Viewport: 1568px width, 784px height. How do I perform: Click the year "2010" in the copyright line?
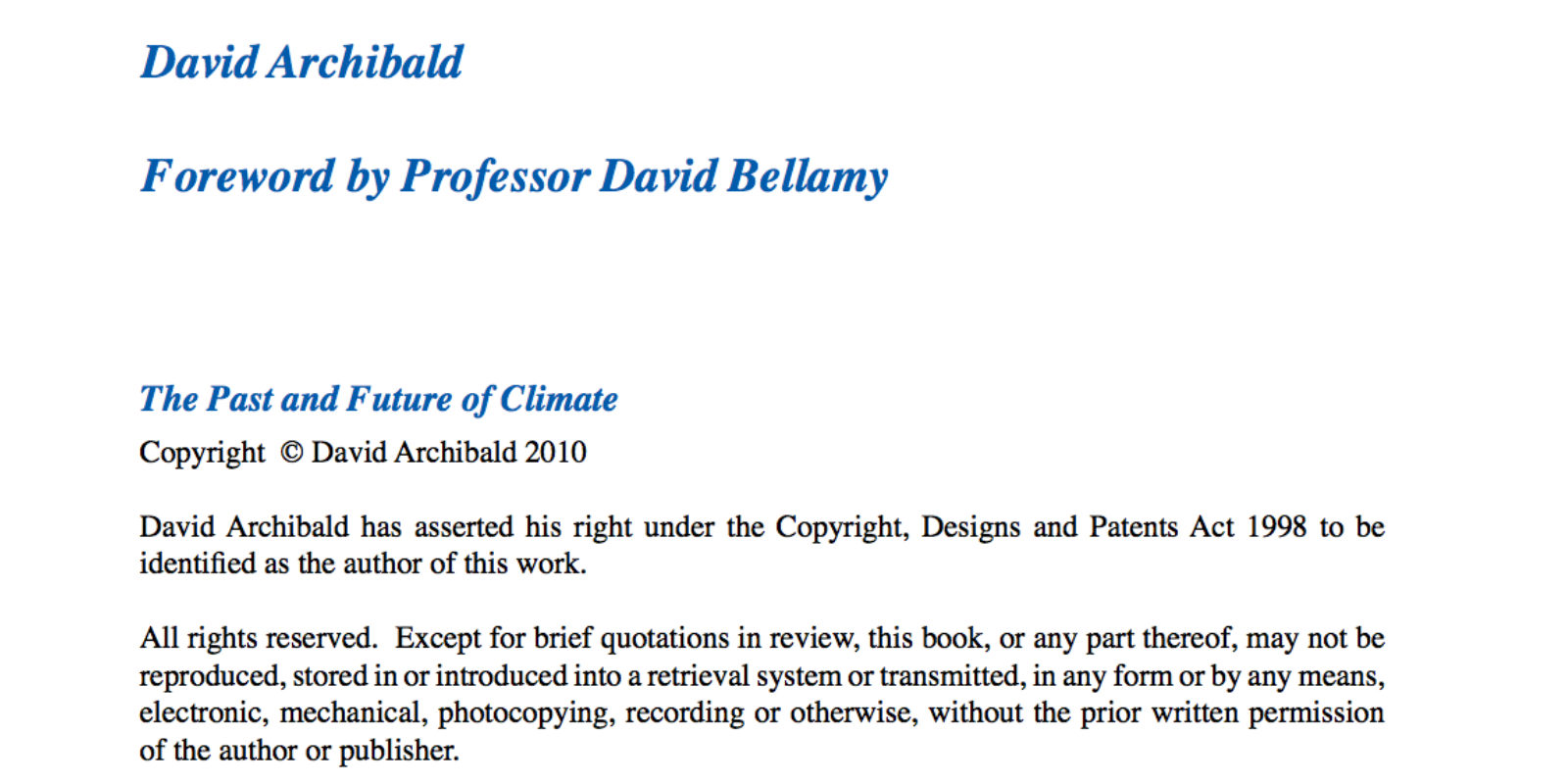click(555, 452)
